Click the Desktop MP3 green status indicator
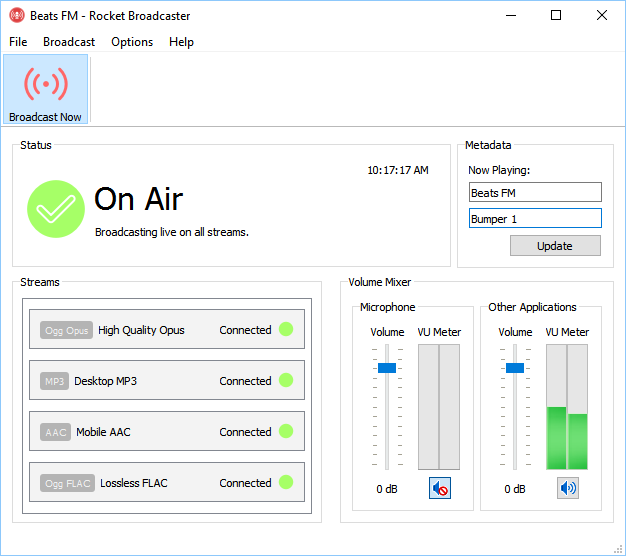This screenshot has width=626, height=556. coord(286,380)
